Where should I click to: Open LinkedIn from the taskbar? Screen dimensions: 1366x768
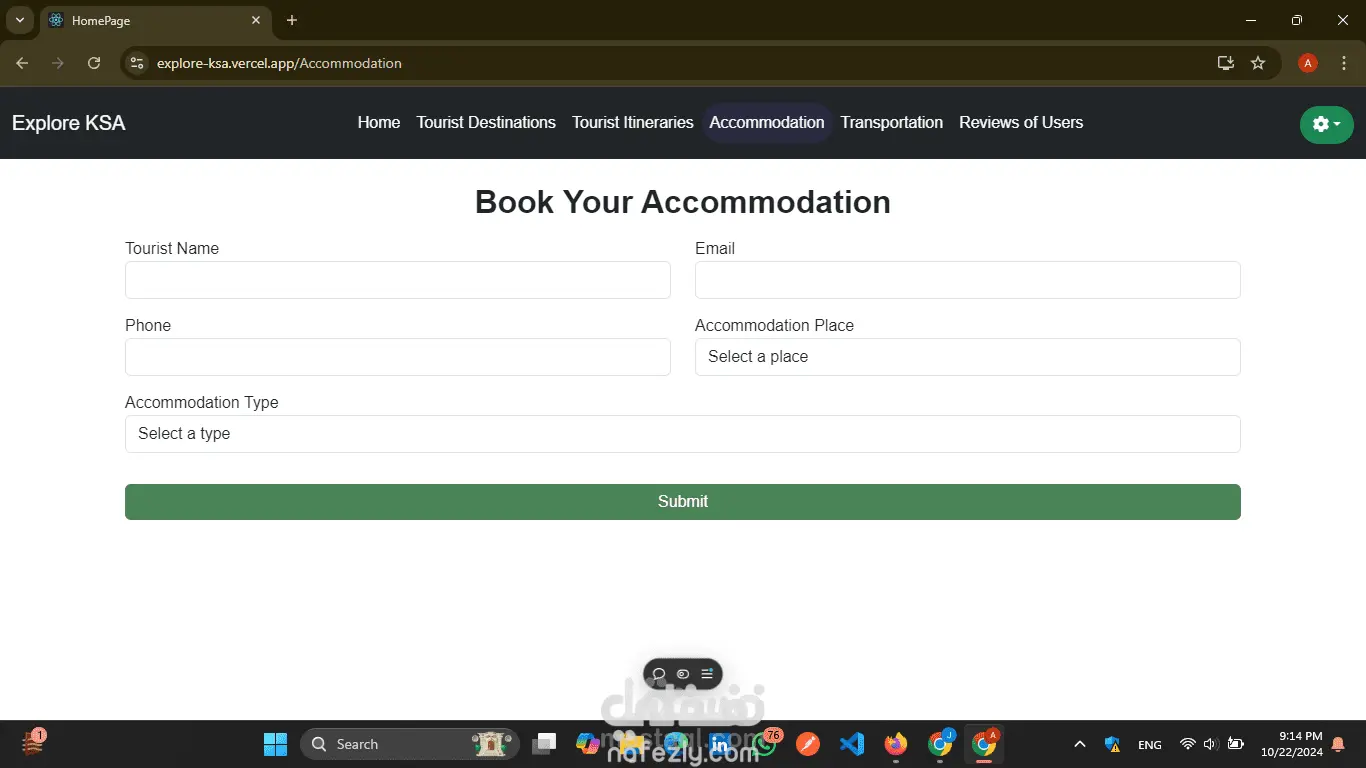[720, 744]
